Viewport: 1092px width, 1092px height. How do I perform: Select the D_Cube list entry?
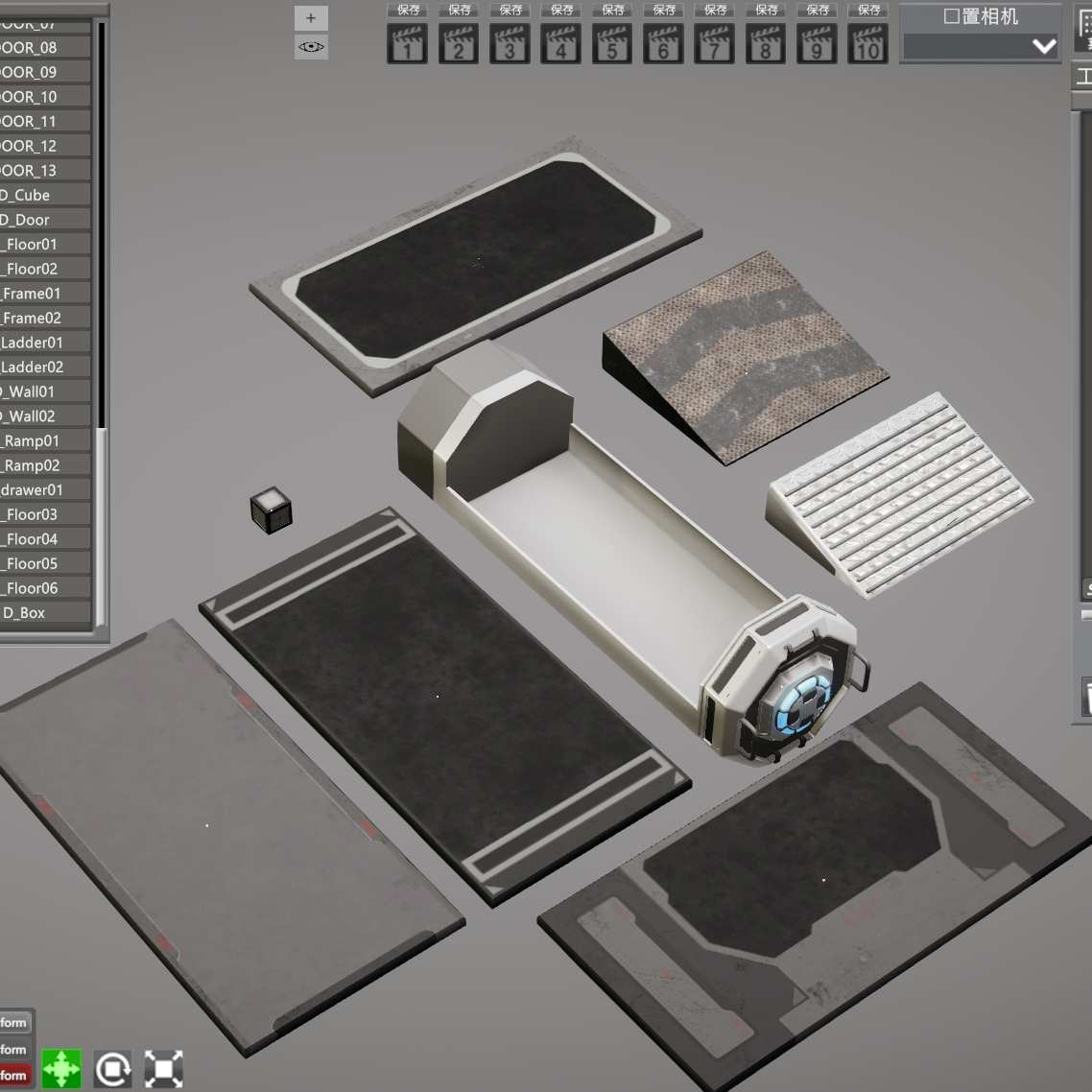click(x=45, y=195)
